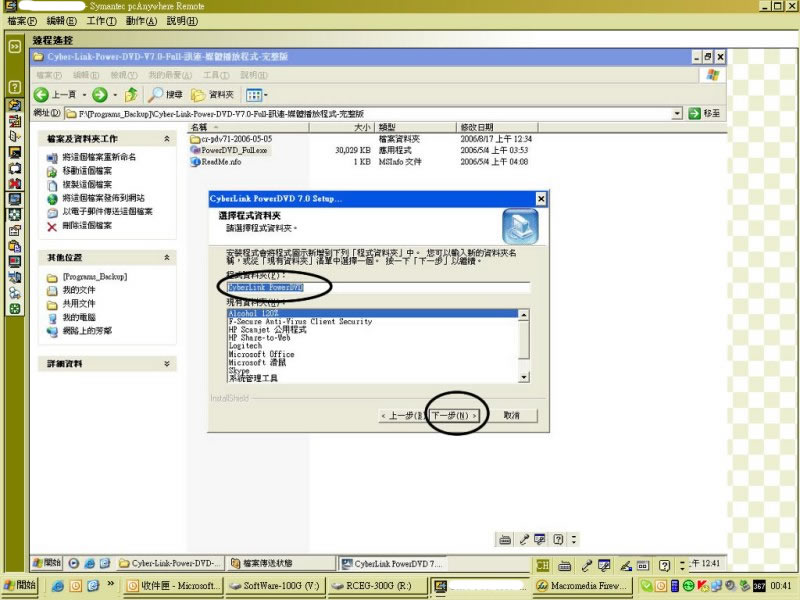Collapse the 檔案及資料夾工作 panel
This screenshot has width=800, height=600.
[x=166, y=139]
